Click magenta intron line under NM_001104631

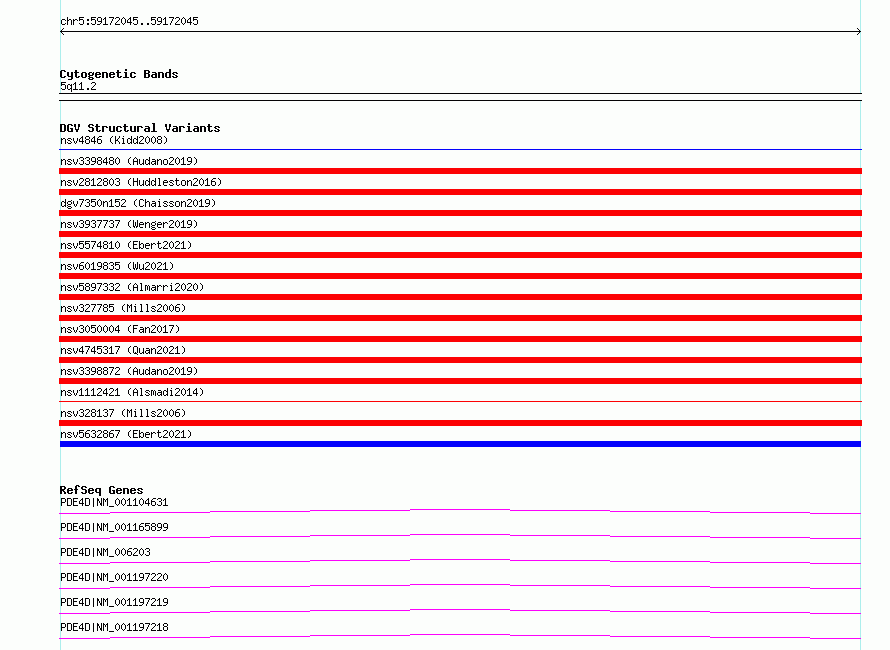460,511
